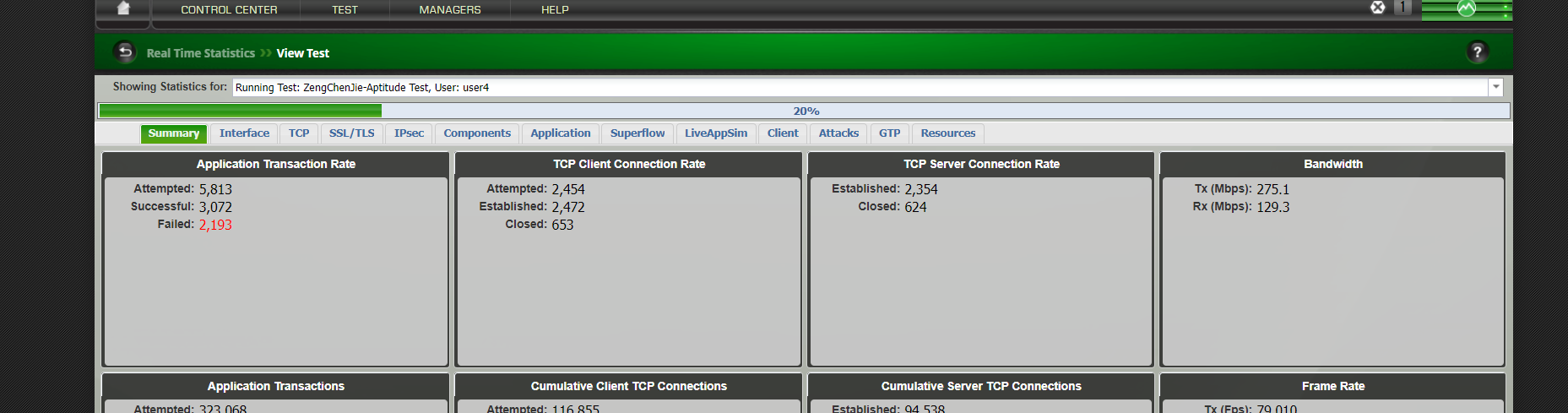Click the hexagon X stop icon
The height and width of the screenshot is (413, 1568).
(x=1377, y=8)
